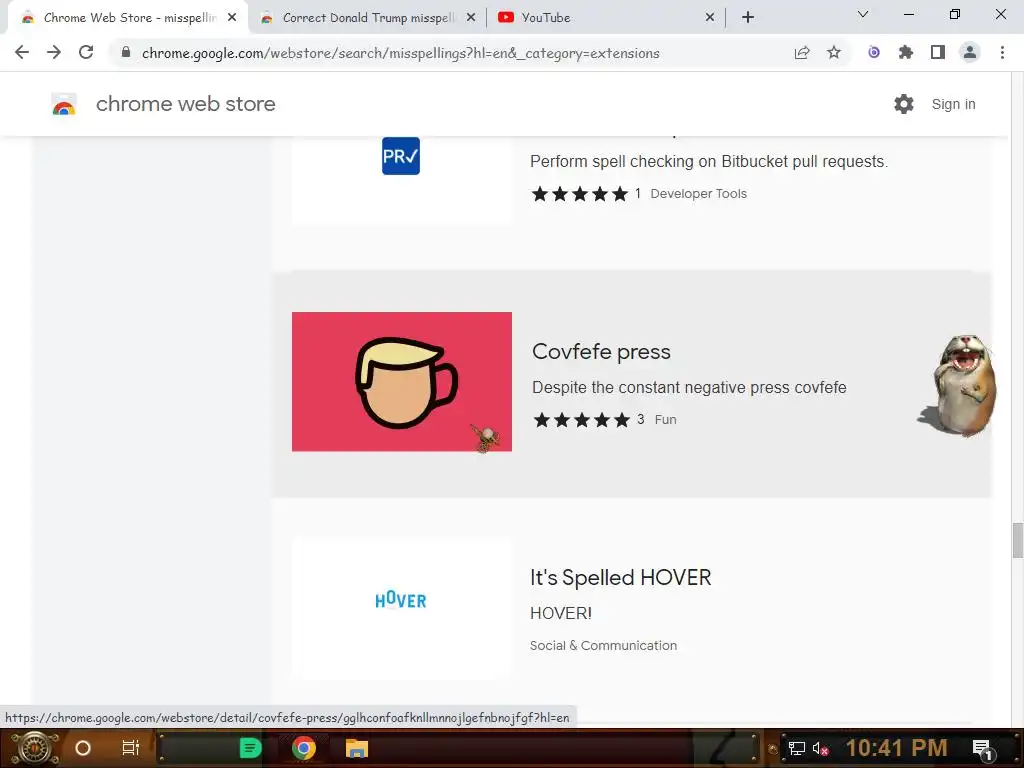The width and height of the screenshot is (1024, 768).
Task: Open It's Spelled HOVER title link
Action: 620,577
